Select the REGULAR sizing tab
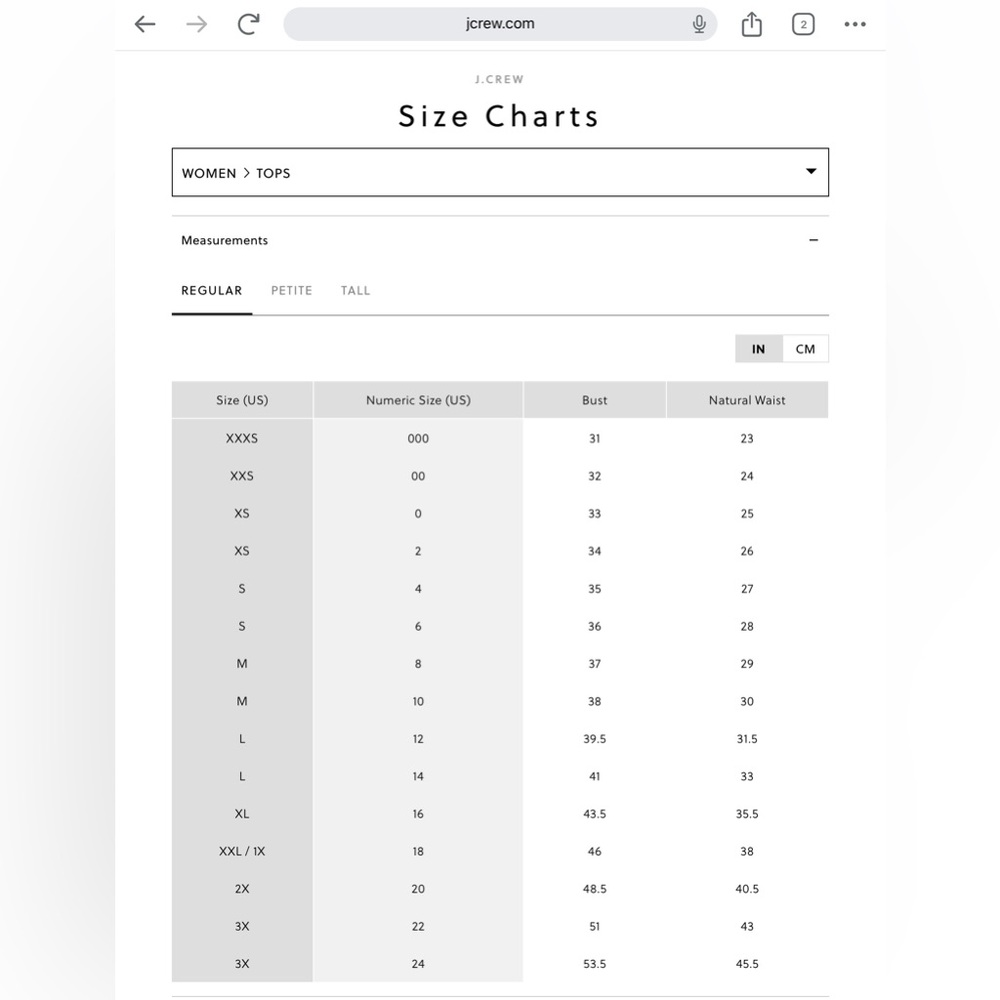Screen dimensions: 1000x1000 click(212, 291)
